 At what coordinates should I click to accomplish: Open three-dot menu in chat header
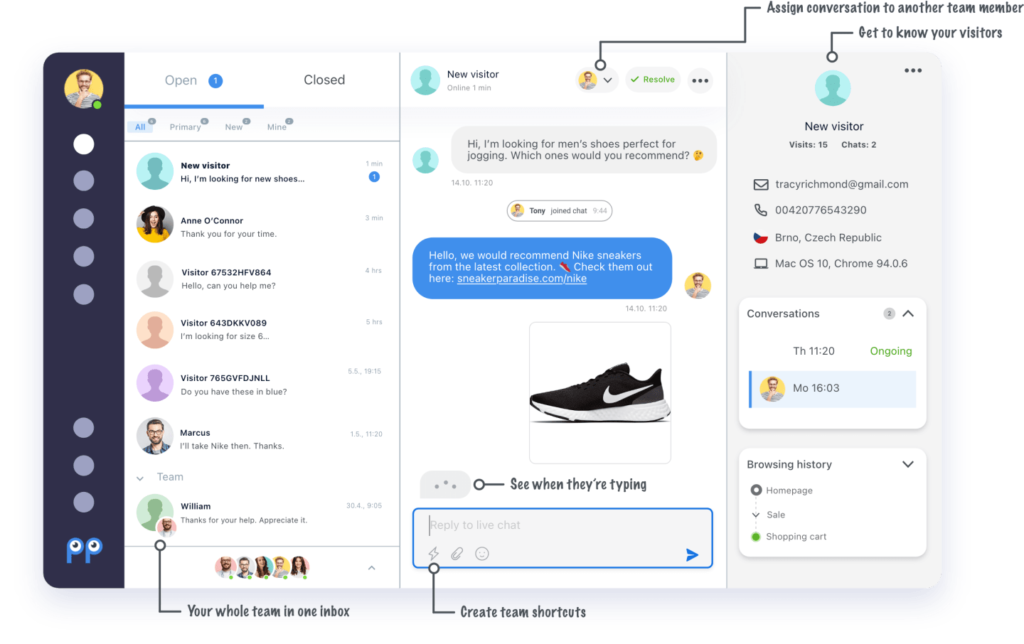[700, 80]
